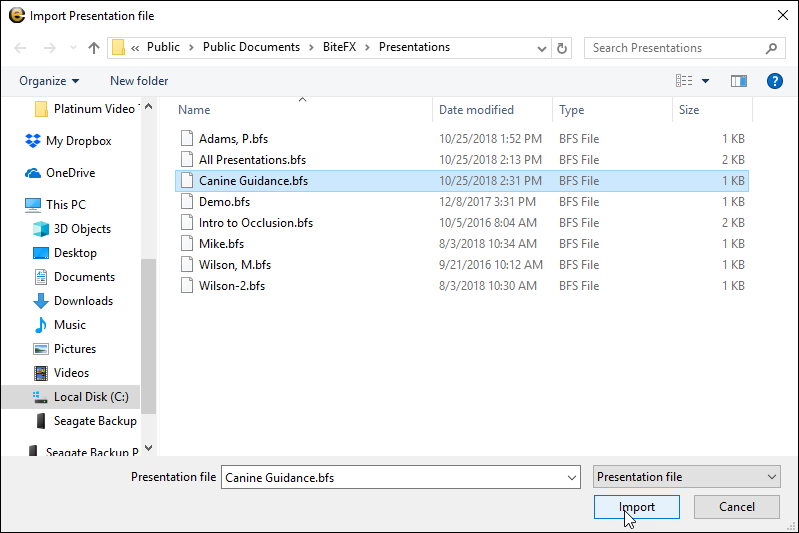The width and height of the screenshot is (799, 533).
Task: Select the Intro to Occlusion.bfs file
Action: click(255, 223)
